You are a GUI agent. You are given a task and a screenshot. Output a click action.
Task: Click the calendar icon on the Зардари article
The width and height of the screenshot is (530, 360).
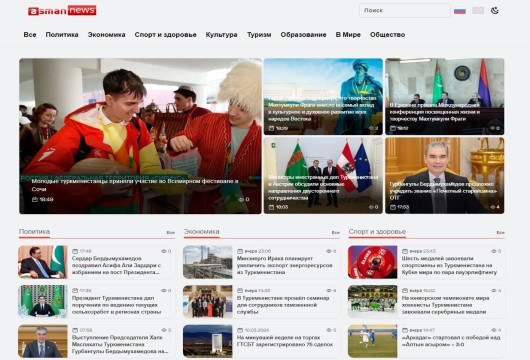coord(75,251)
